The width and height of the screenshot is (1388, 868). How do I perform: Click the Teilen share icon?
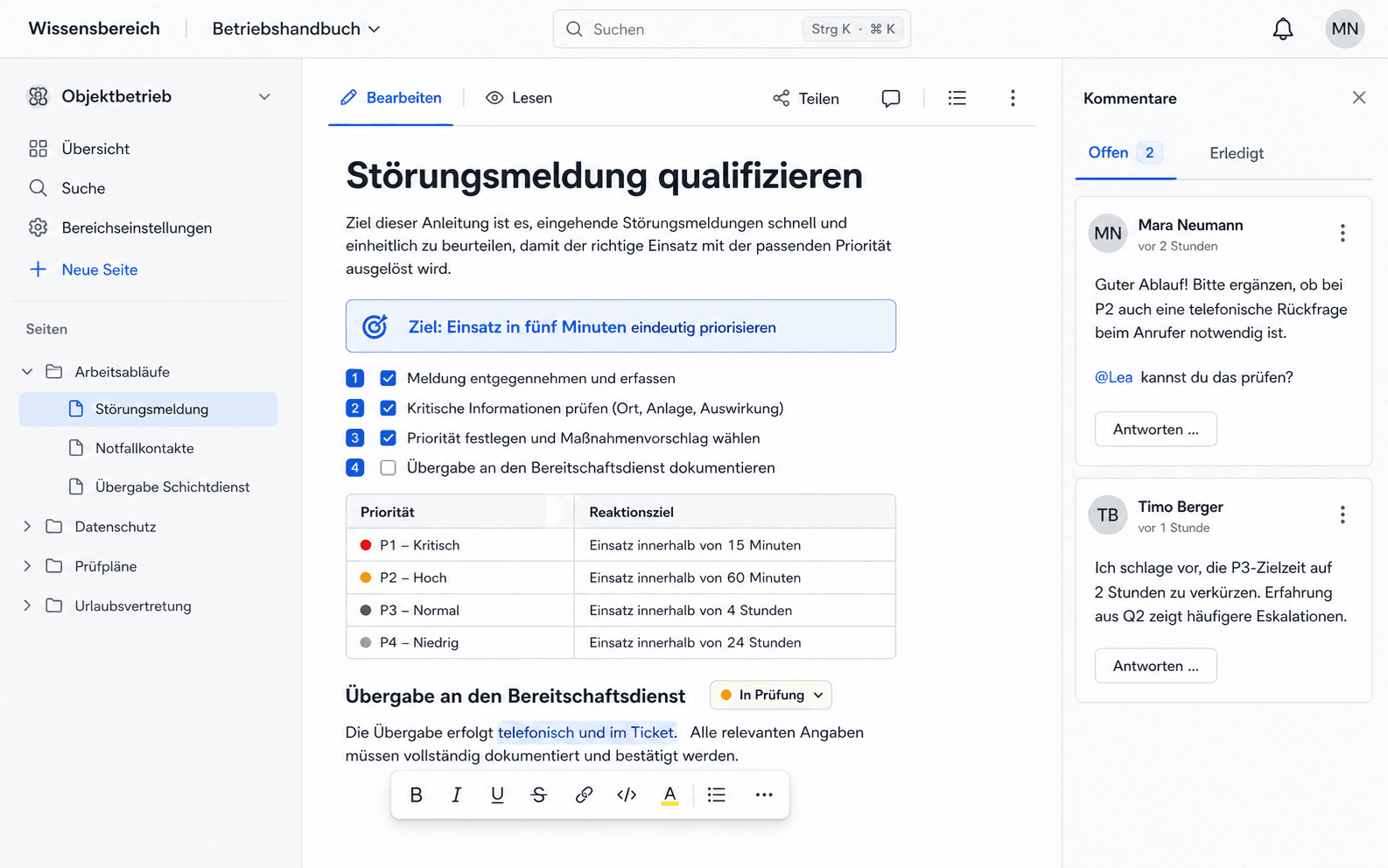tap(782, 98)
